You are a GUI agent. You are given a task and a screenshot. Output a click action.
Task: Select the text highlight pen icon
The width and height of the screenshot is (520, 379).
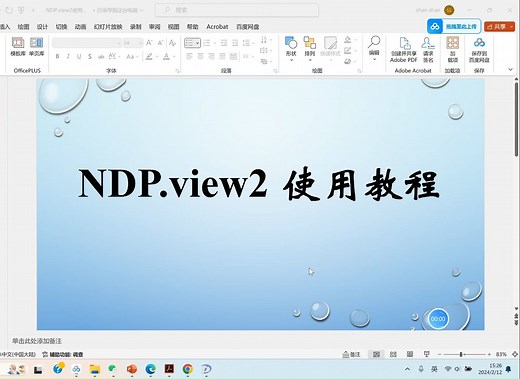(149, 56)
